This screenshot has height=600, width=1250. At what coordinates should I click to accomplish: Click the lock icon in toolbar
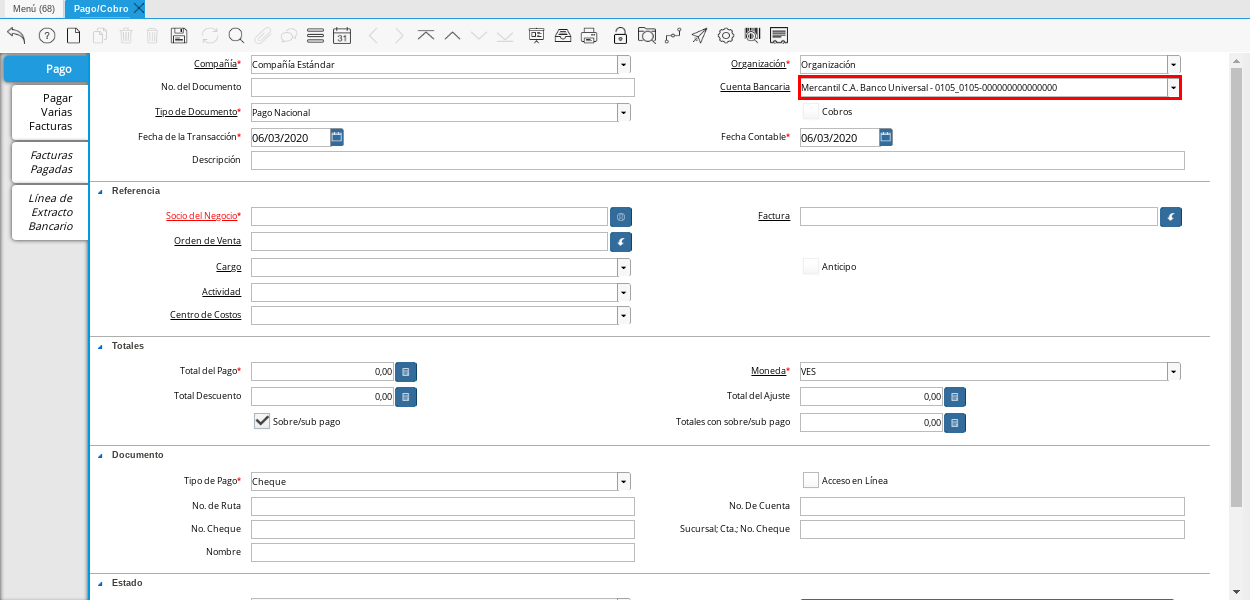[x=620, y=36]
